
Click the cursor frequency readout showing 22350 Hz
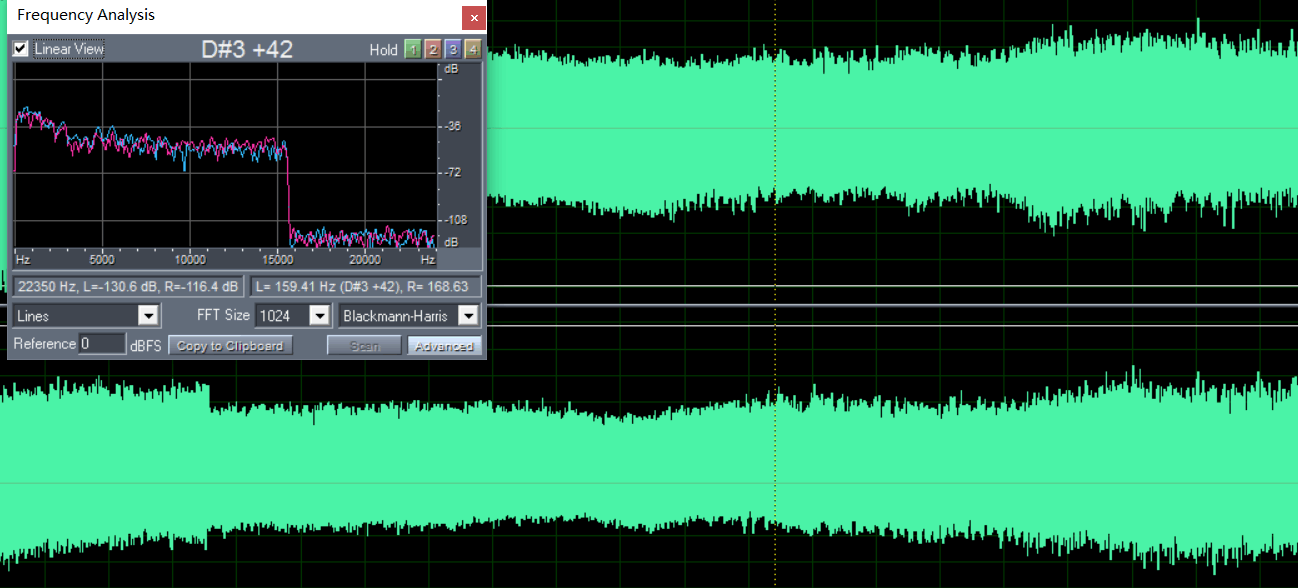[127, 286]
